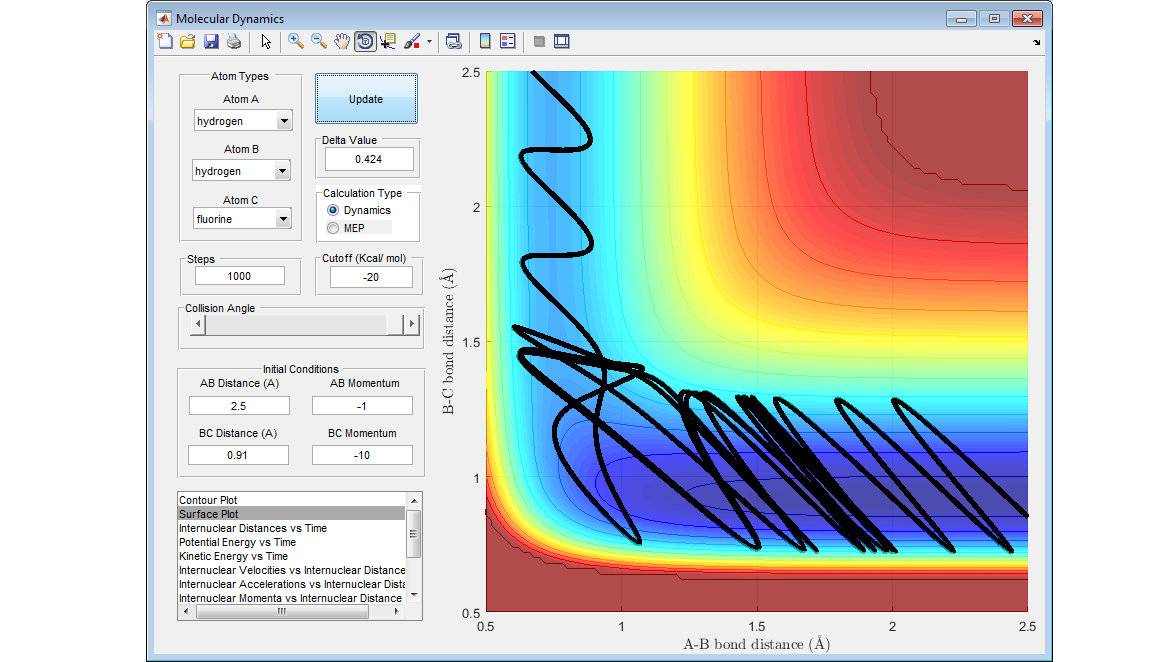The width and height of the screenshot is (1152, 662).
Task: Open file using the folder icon
Action: (187, 41)
